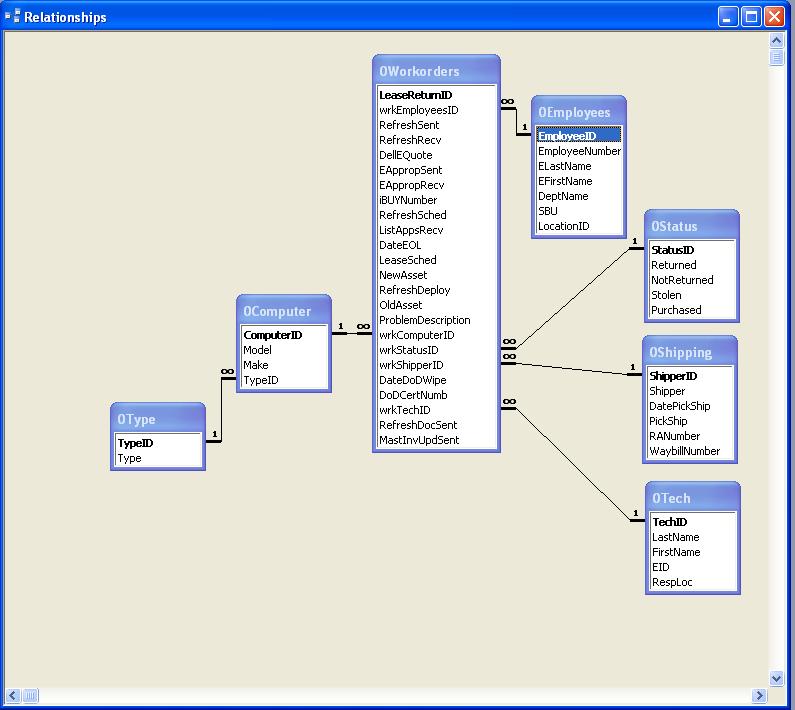Screen dimensions: 795x710
Task: Select Stolen field in OStatus
Action: pyautogui.click(x=692, y=295)
